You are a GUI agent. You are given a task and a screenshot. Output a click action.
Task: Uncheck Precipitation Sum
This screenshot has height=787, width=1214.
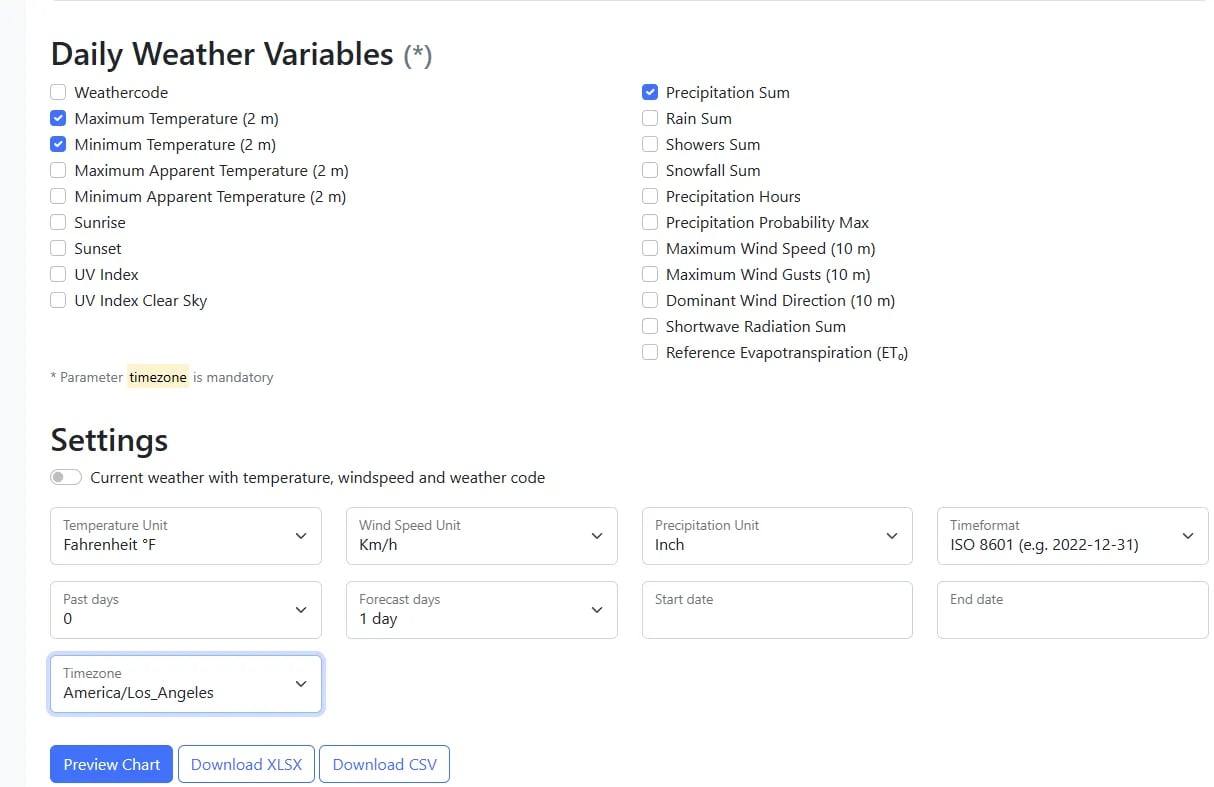pos(650,92)
